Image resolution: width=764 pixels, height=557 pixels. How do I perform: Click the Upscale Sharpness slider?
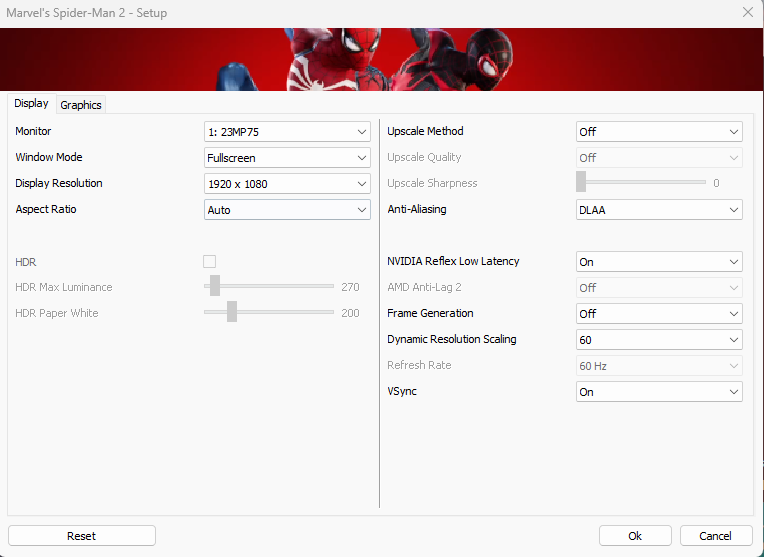[641, 182]
